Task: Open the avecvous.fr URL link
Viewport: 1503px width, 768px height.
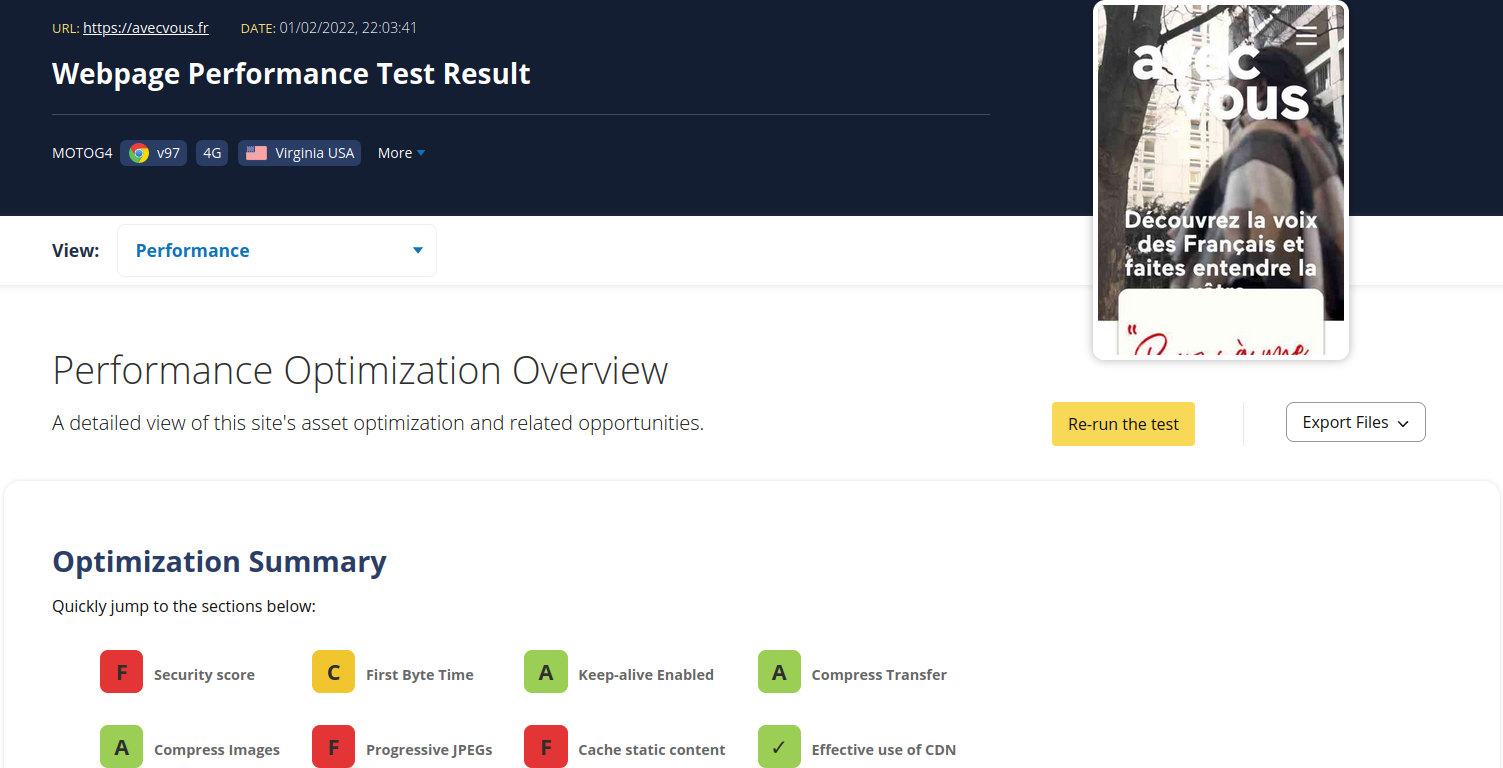Action: [x=145, y=27]
